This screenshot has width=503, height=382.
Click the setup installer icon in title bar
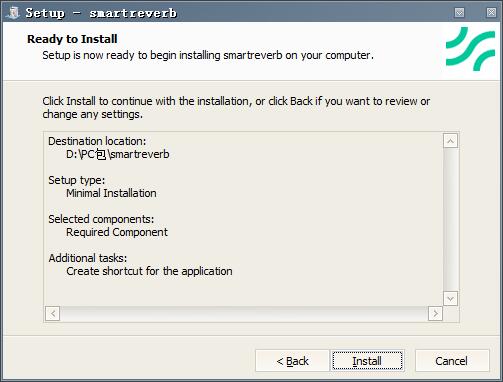13,13
